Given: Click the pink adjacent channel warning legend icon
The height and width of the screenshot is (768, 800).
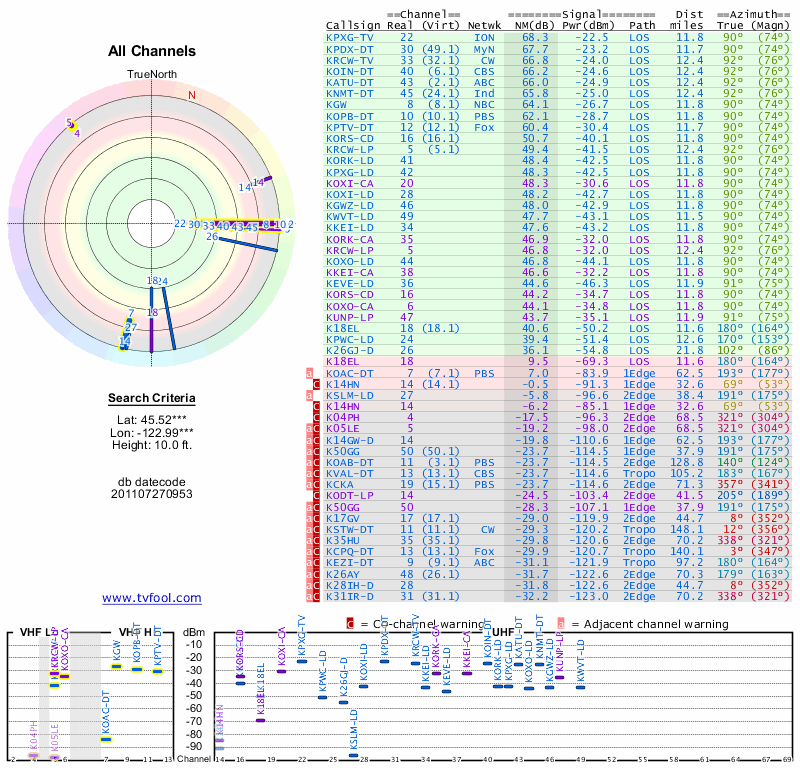Looking at the screenshot, I should click(561, 624).
